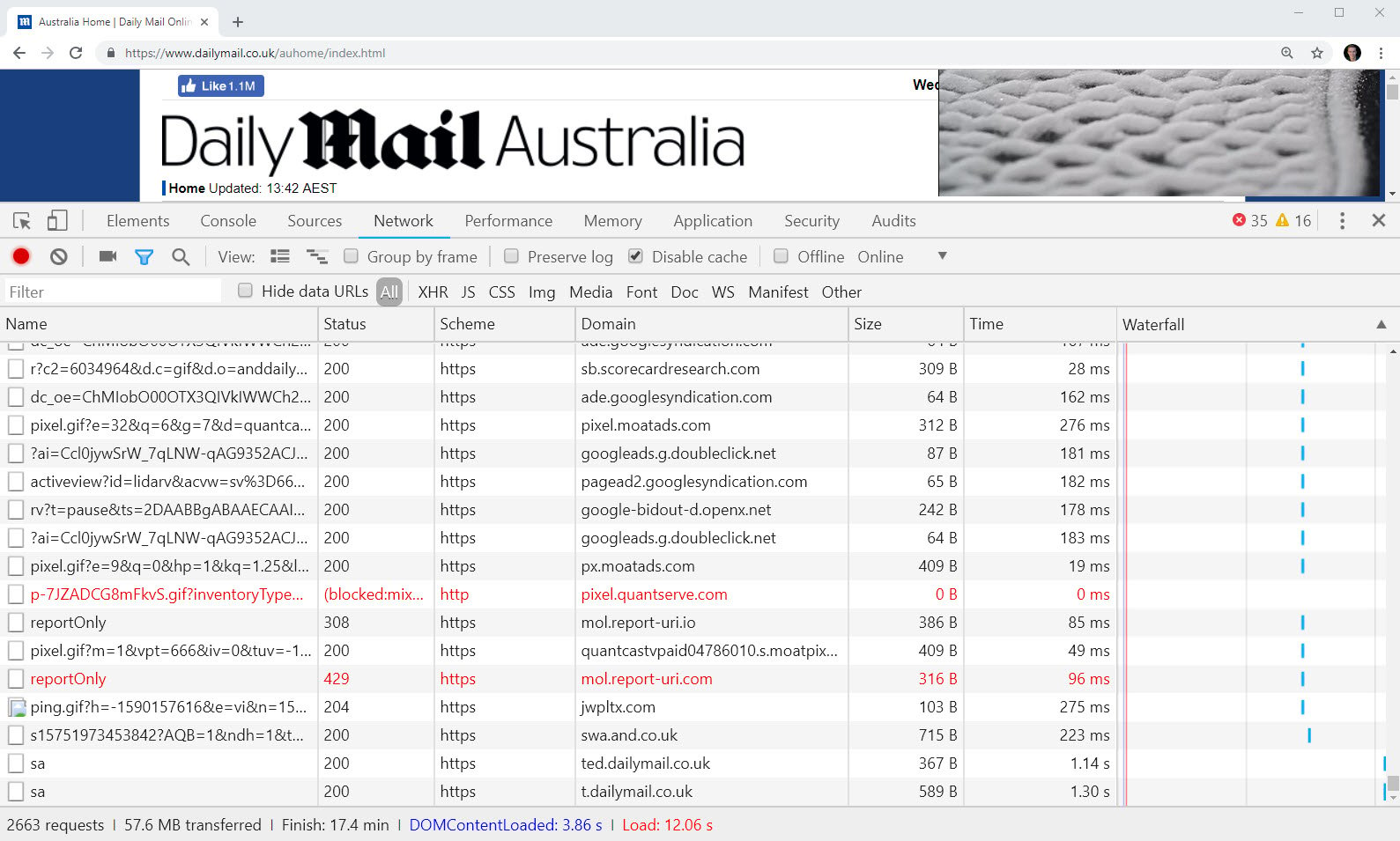Open the Security tab
This screenshot has width=1400, height=841.
(811, 221)
